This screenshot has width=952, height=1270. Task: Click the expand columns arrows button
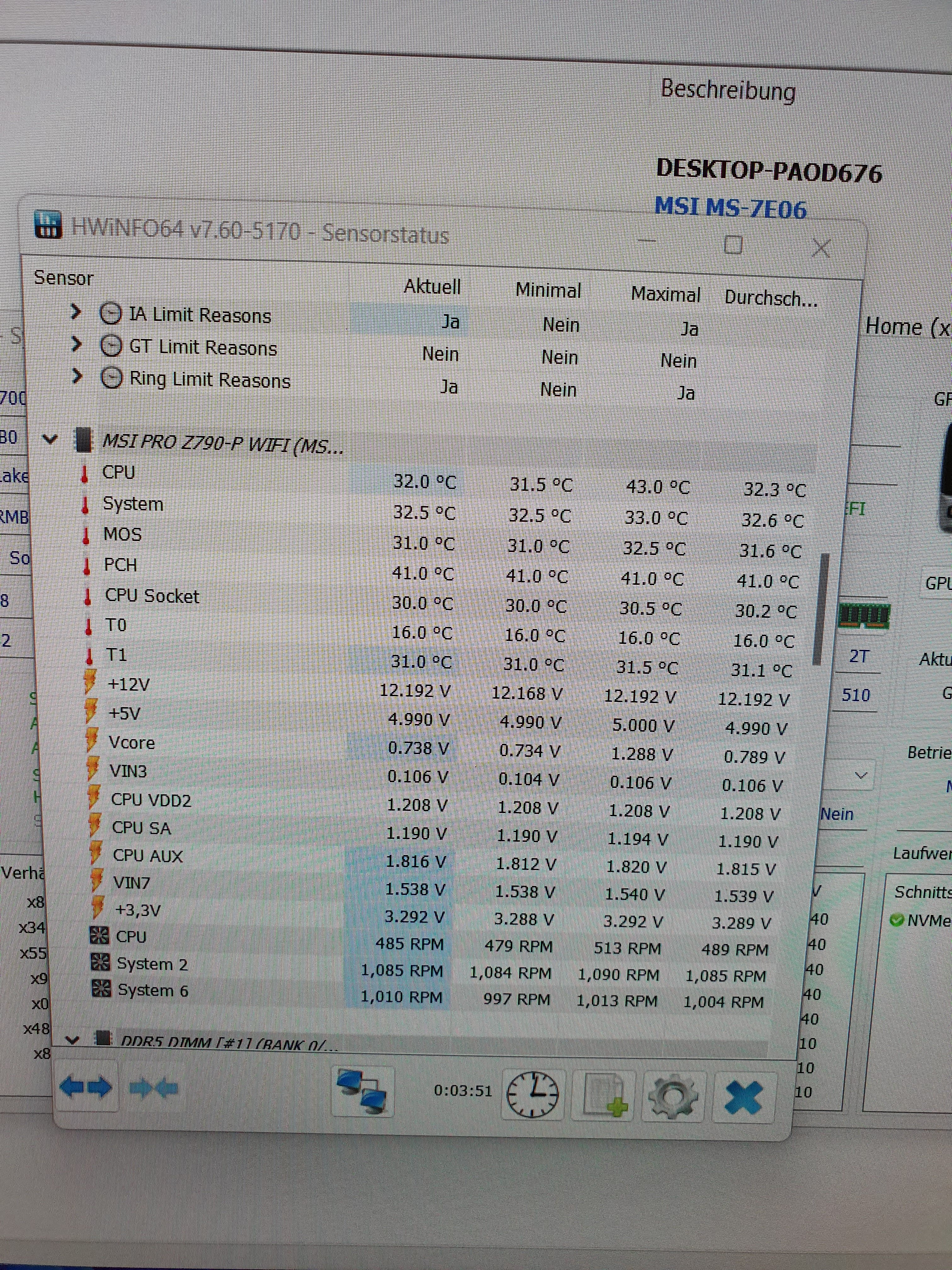86,1087
